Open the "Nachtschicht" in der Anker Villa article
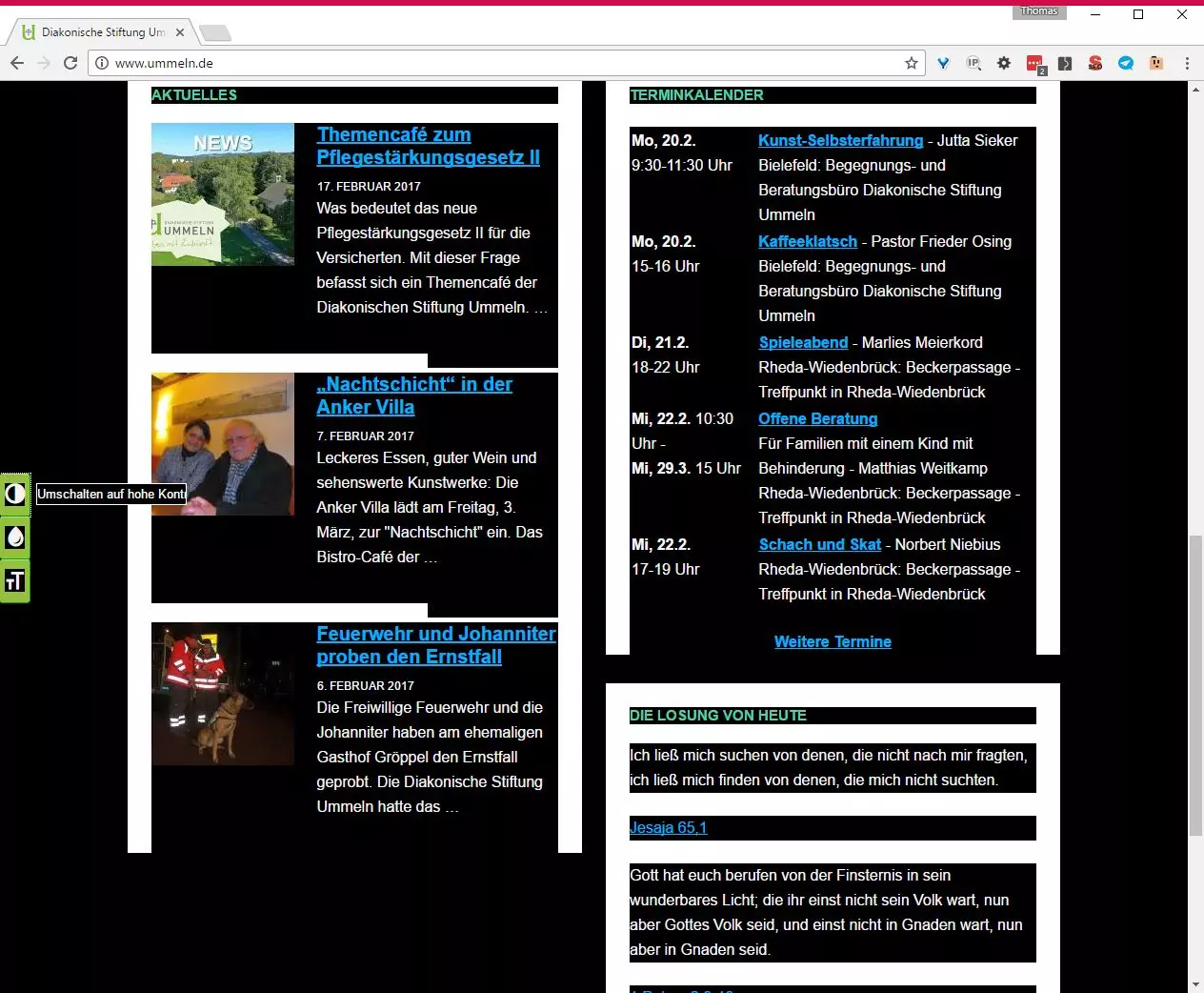This screenshot has height=993, width=1204. (x=414, y=395)
